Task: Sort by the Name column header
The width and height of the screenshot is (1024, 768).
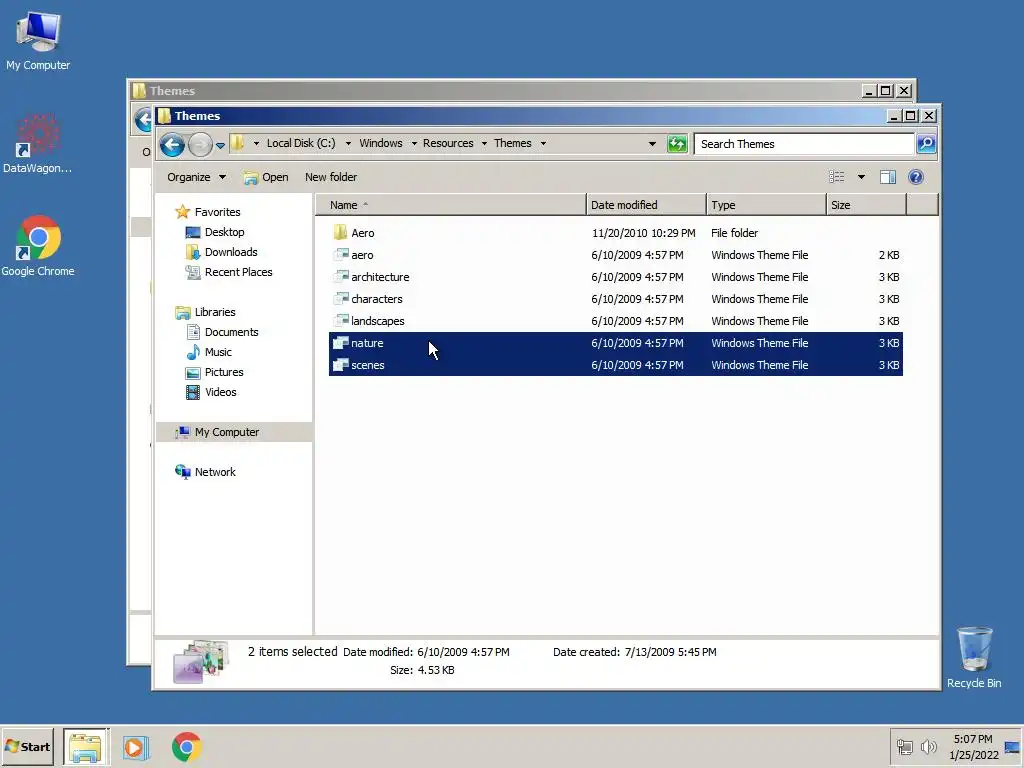Action: pos(451,205)
